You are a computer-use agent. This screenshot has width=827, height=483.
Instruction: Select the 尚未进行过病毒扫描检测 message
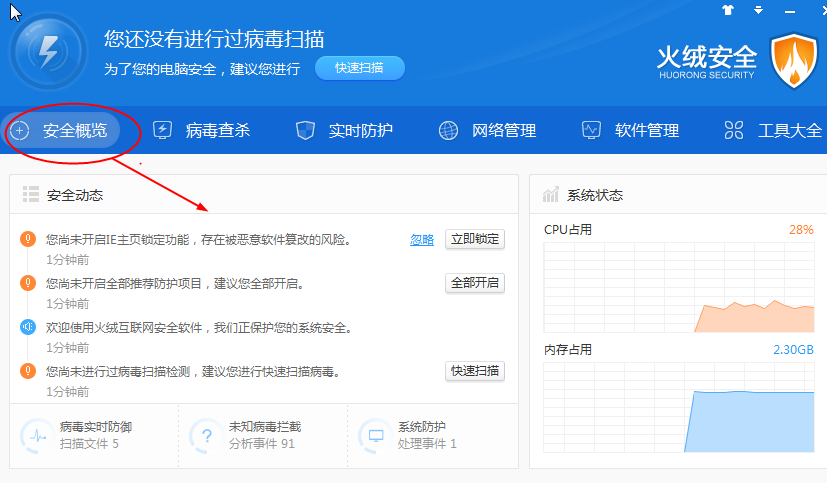(193, 372)
